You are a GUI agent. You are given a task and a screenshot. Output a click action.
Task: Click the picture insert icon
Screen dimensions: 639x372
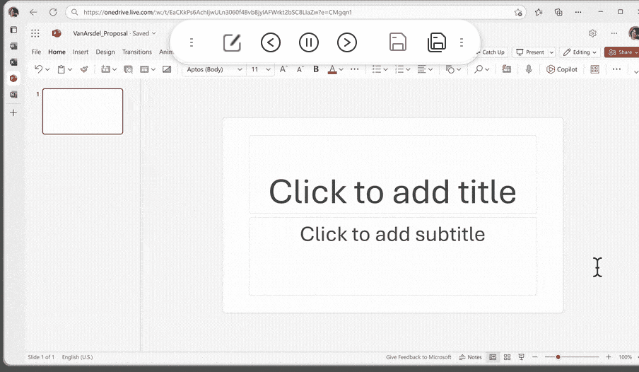[x=167, y=69]
